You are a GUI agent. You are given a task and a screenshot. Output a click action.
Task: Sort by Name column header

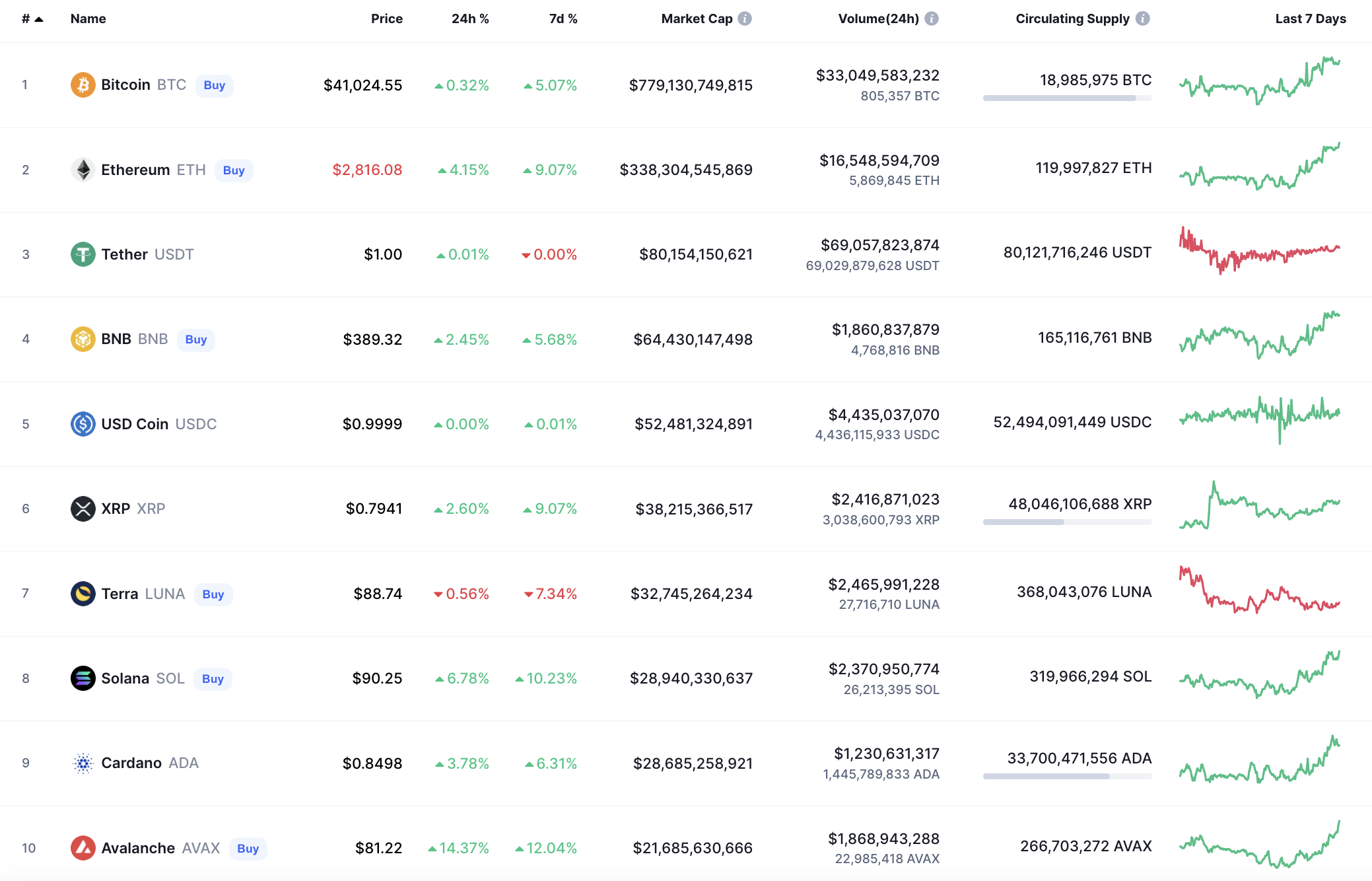click(x=88, y=18)
